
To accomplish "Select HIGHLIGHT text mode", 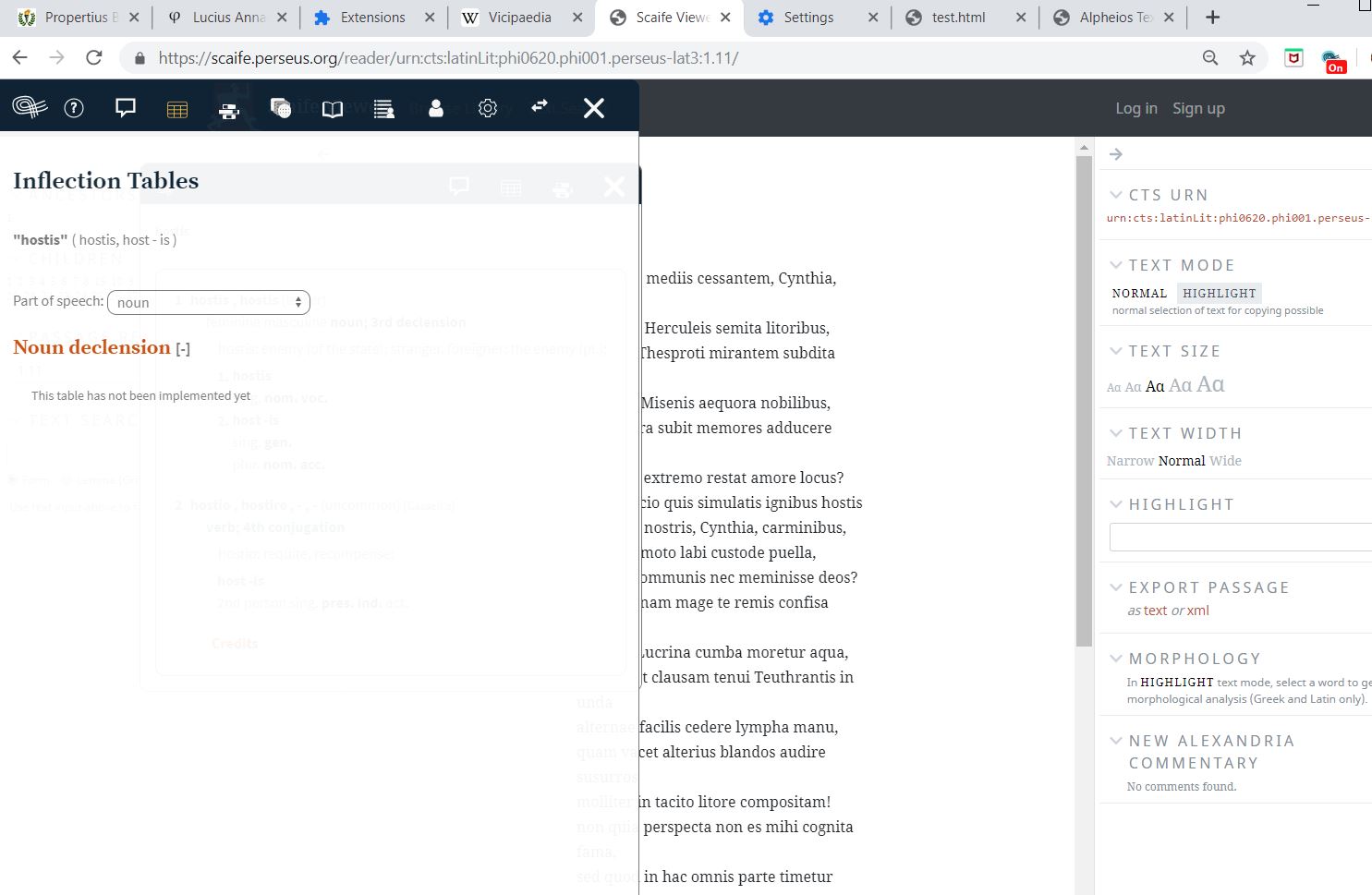I will point(1219,293).
